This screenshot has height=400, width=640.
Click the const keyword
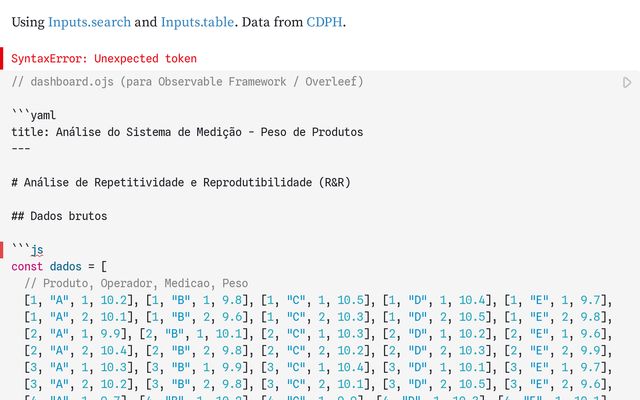(27, 267)
